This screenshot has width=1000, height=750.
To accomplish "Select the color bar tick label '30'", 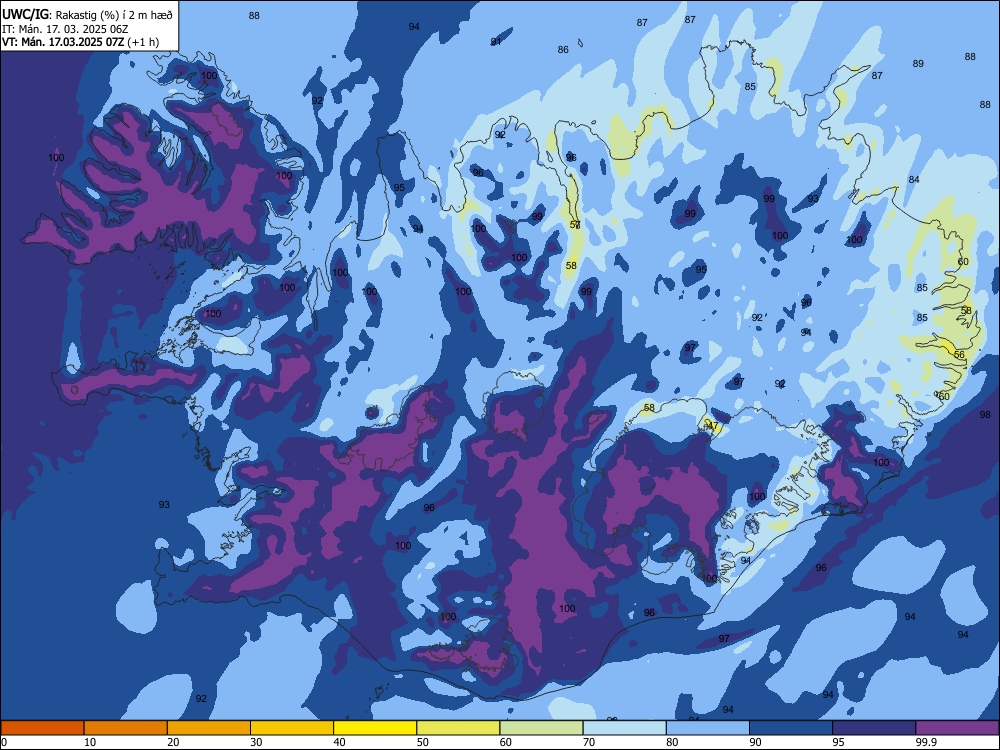I will (x=256, y=742).
